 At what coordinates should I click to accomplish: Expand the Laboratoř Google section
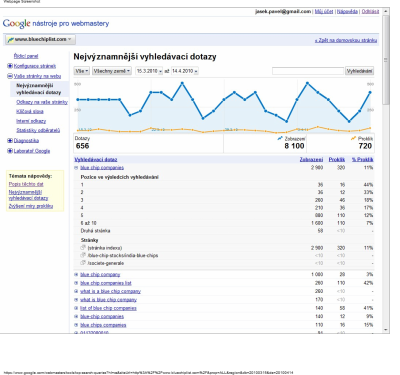[x=10, y=151]
